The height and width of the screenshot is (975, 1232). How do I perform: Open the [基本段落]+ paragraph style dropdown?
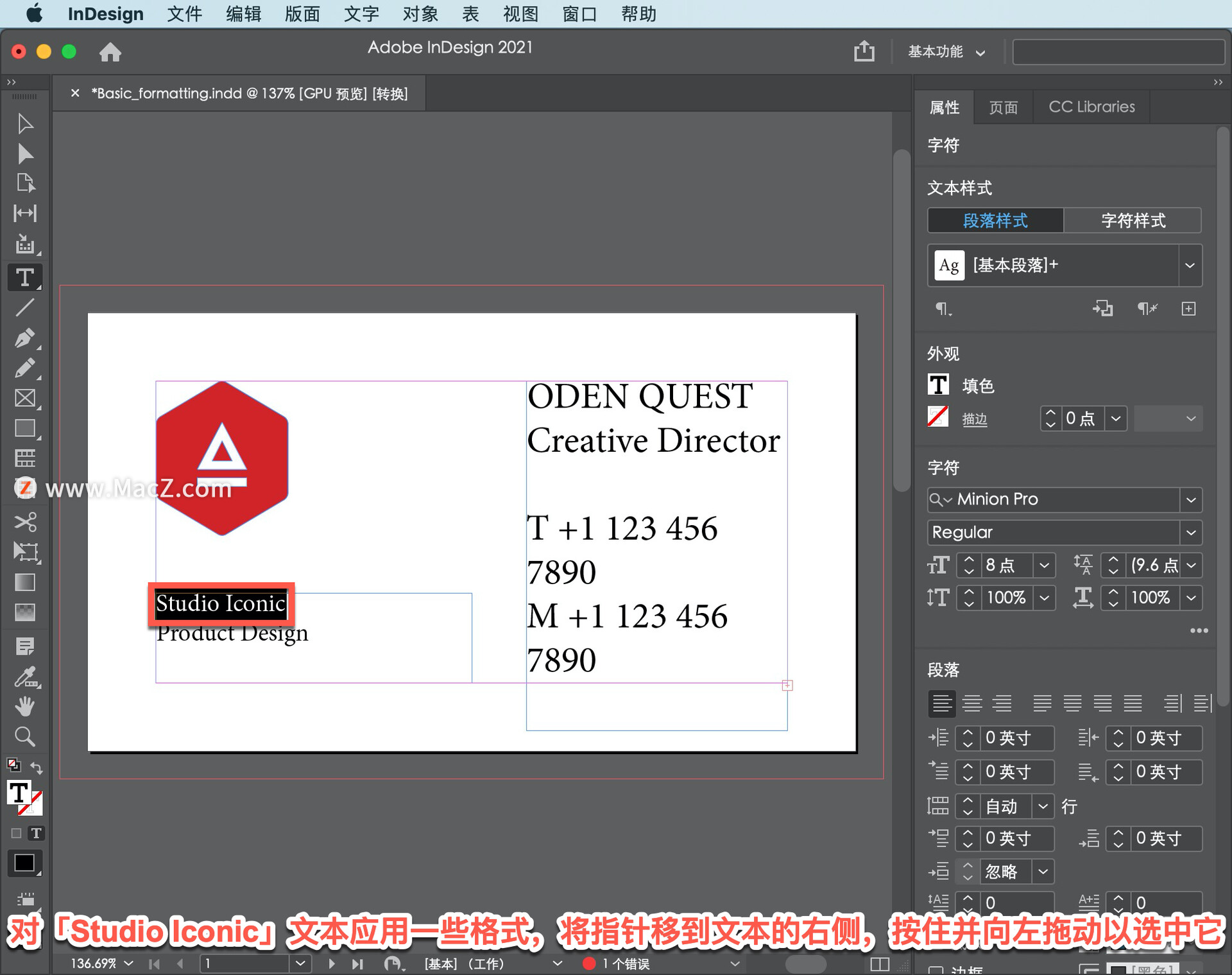pyautogui.click(x=1190, y=265)
